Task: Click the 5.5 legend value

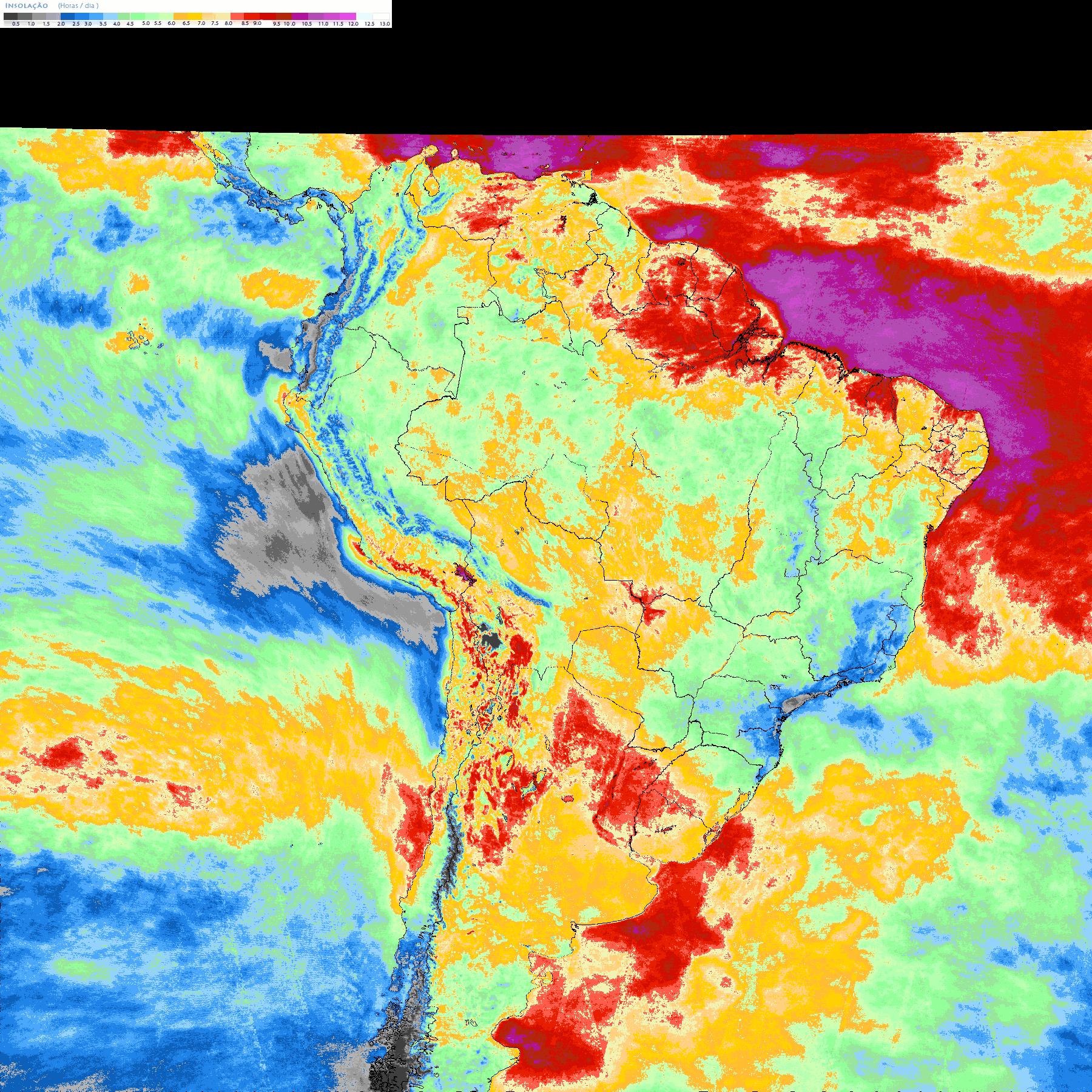Action: point(158,24)
